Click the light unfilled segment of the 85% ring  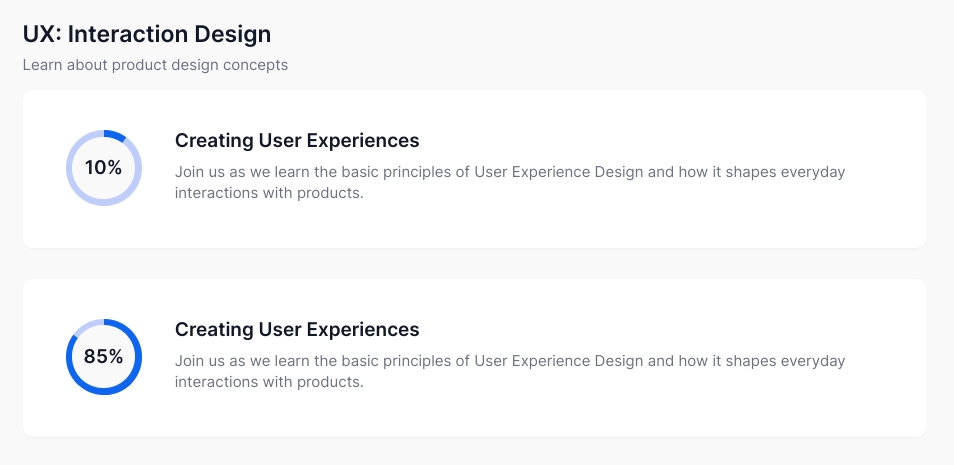[x=85, y=326]
